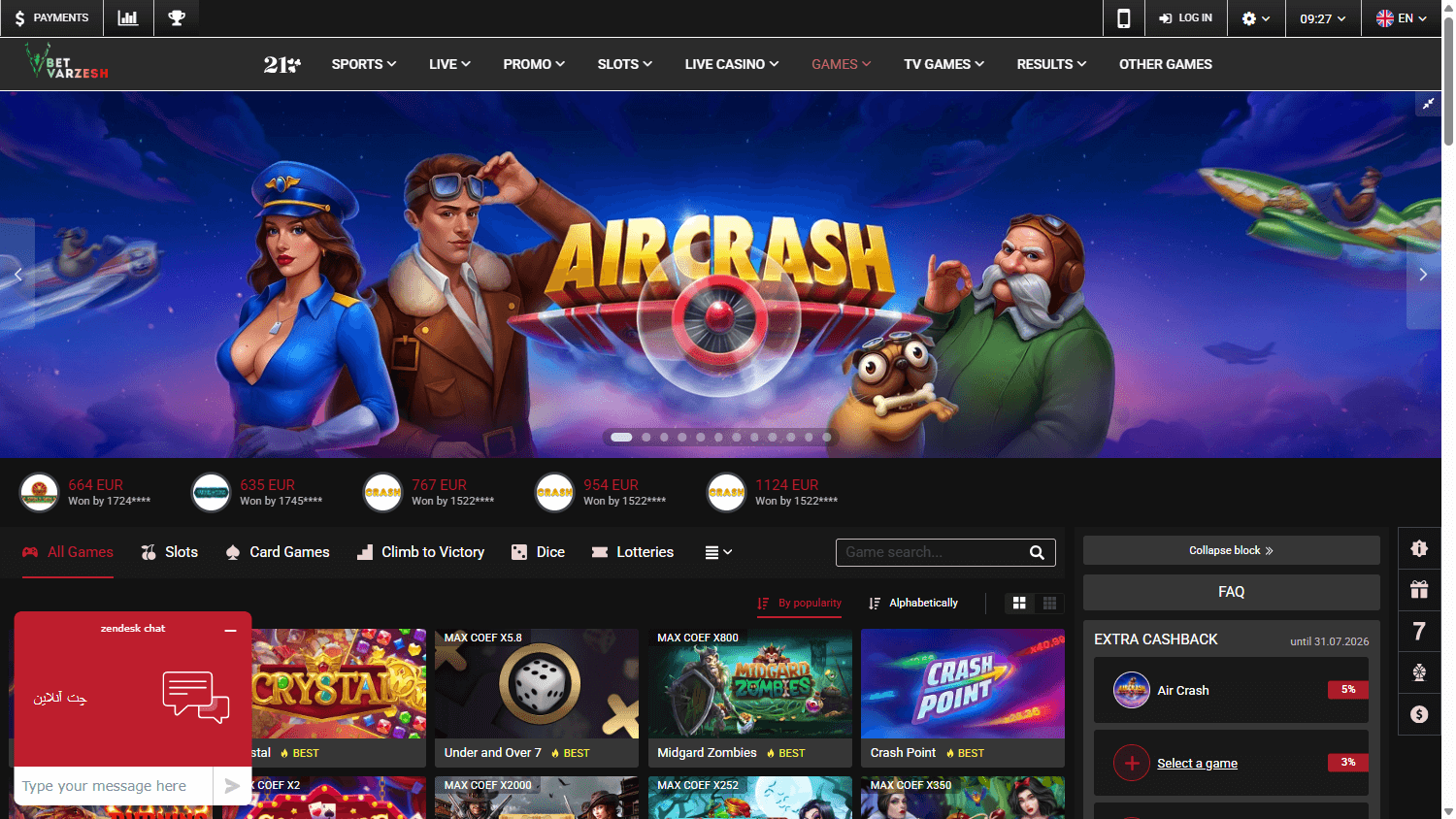
Task: Show next banner with right arrow
Action: (x=1423, y=275)
